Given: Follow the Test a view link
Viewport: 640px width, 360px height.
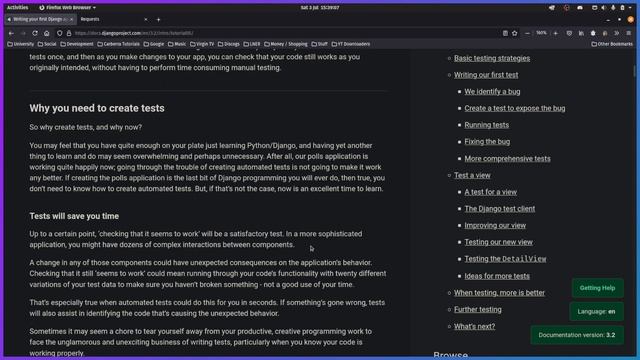Looking at the screenshot, I should click(x=472, y=176).
